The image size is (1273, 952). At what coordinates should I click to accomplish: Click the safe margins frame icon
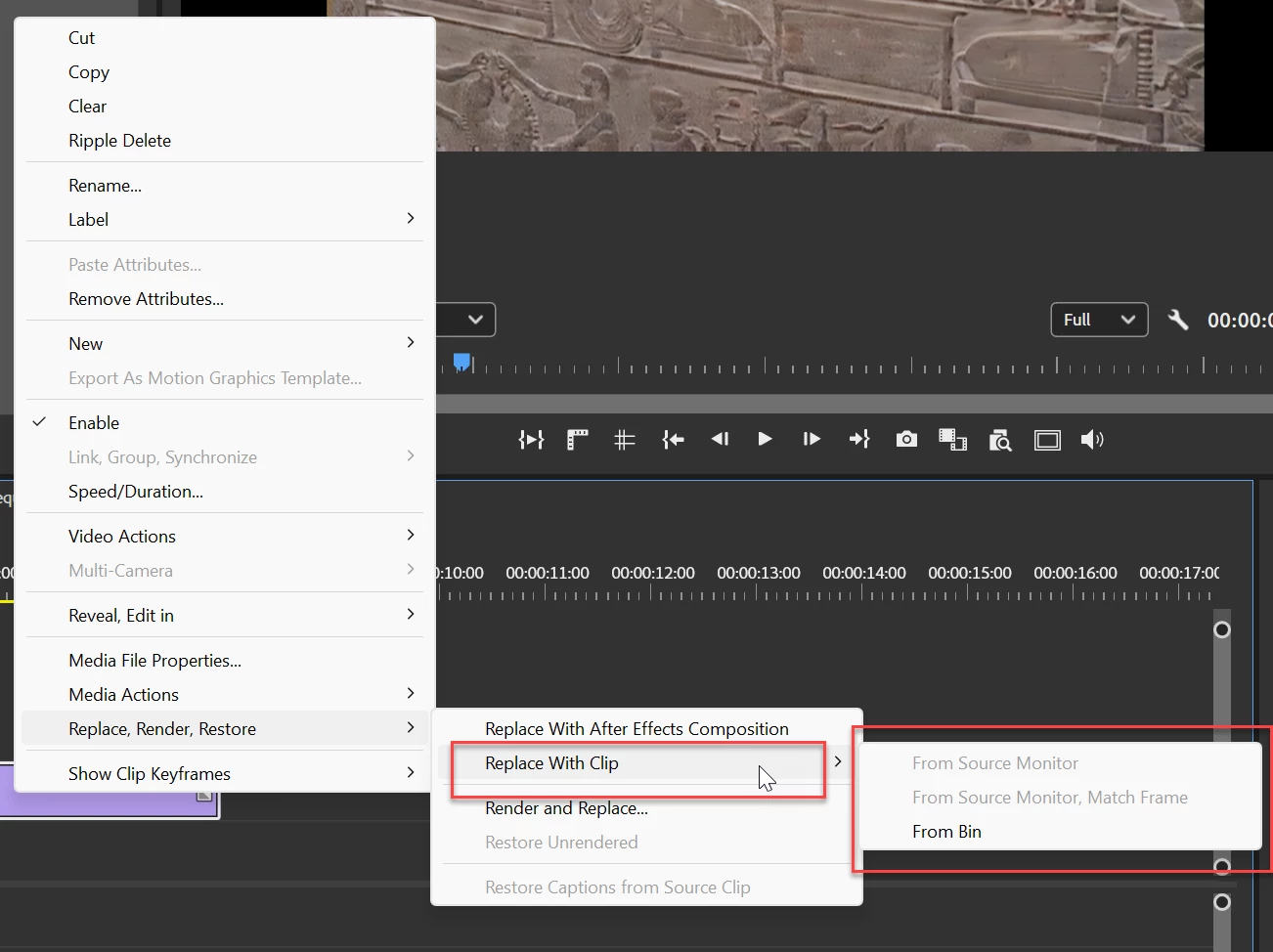[1047, 440]
